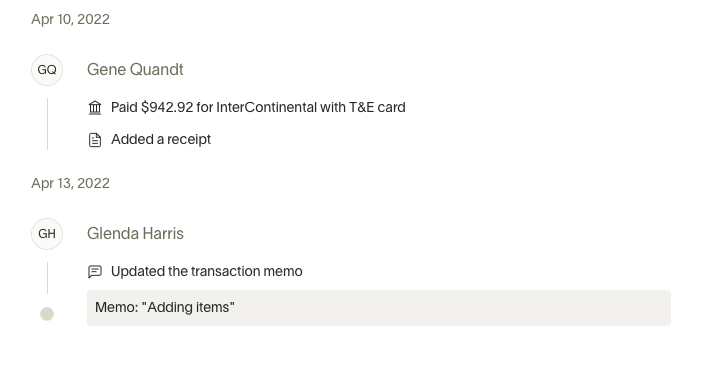This screenshot has height=379, width=701.
Task: Click the memo box 'Adding items'
Action: point(379,308)
